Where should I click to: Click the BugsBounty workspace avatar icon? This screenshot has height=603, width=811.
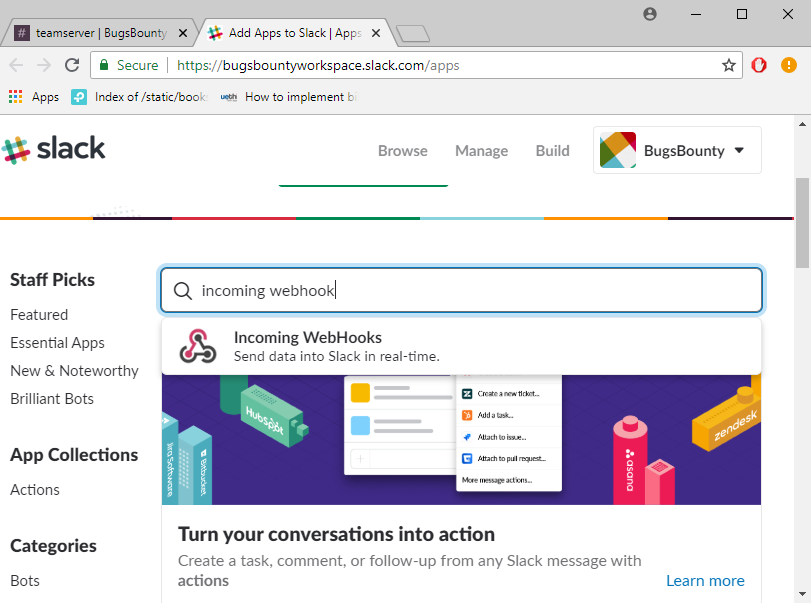tap(618, 151)
